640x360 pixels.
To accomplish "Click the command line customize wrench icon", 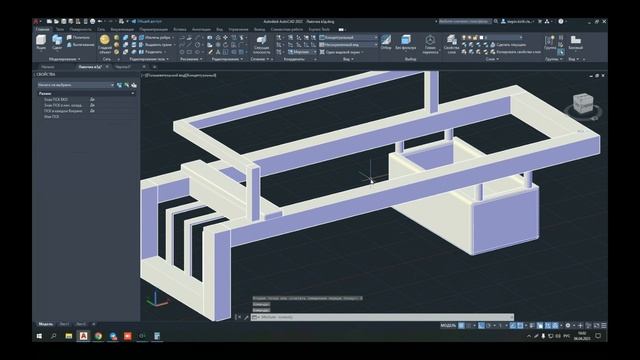I will click(x=246, y=317).
